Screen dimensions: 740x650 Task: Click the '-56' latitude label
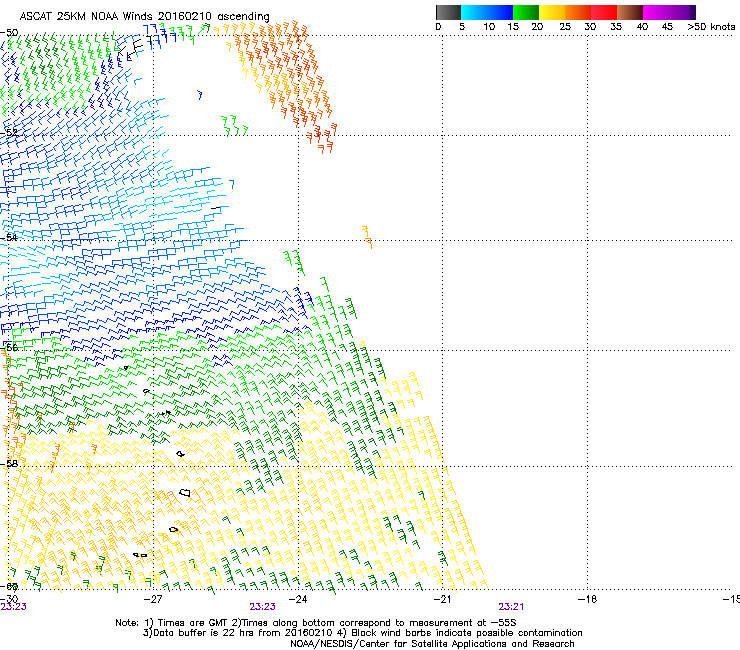[9, 347]
